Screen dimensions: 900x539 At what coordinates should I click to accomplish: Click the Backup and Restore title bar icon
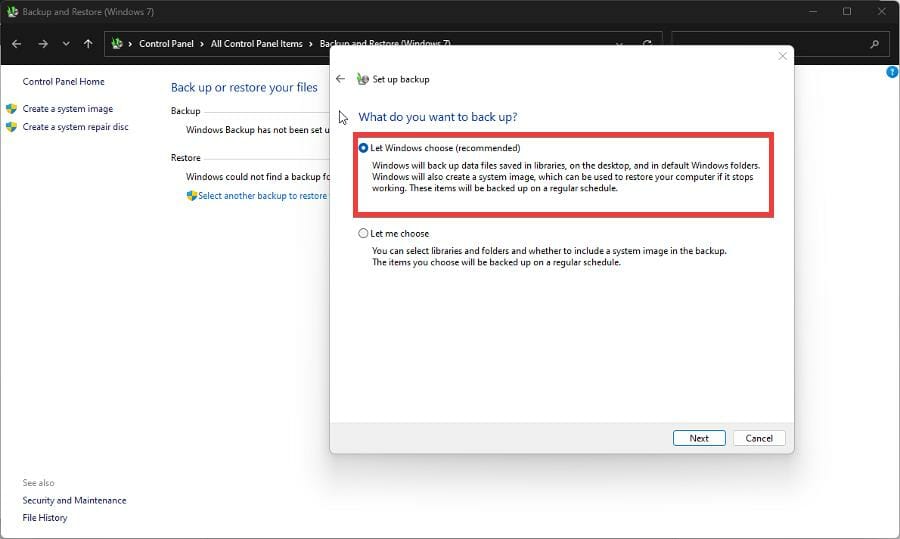coord(12,11)
